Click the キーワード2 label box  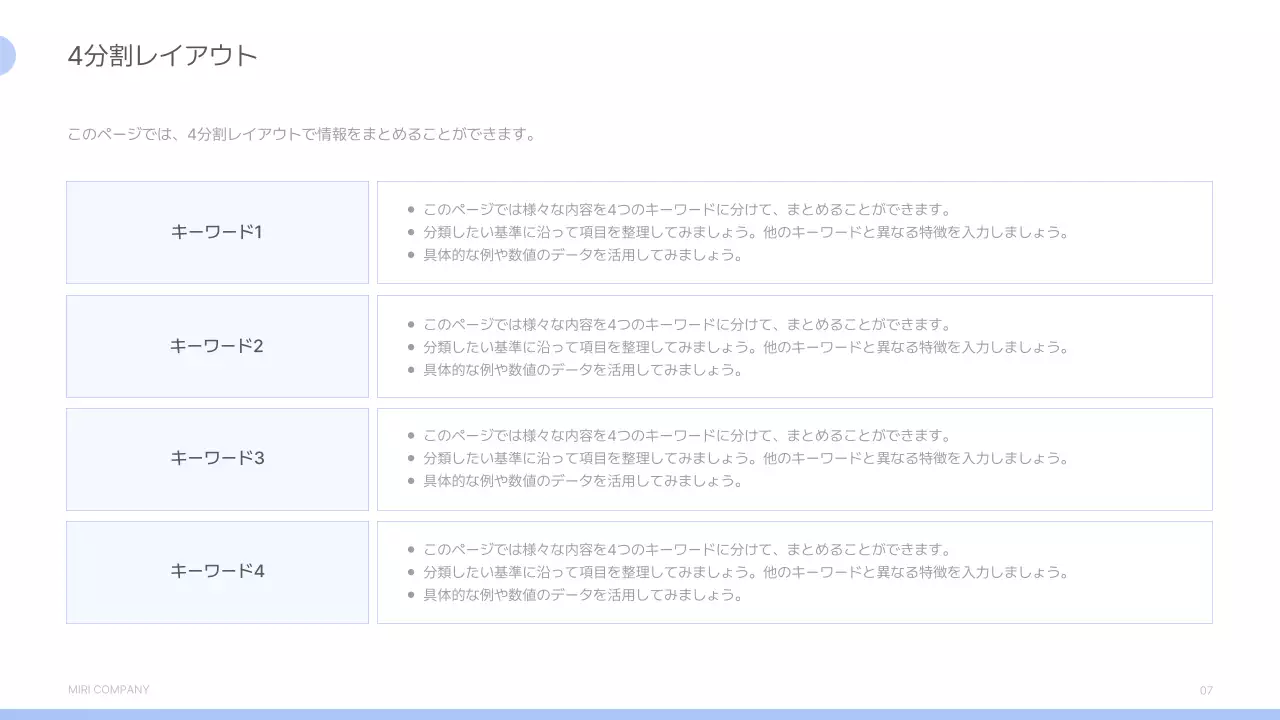(x=217, y=346)
